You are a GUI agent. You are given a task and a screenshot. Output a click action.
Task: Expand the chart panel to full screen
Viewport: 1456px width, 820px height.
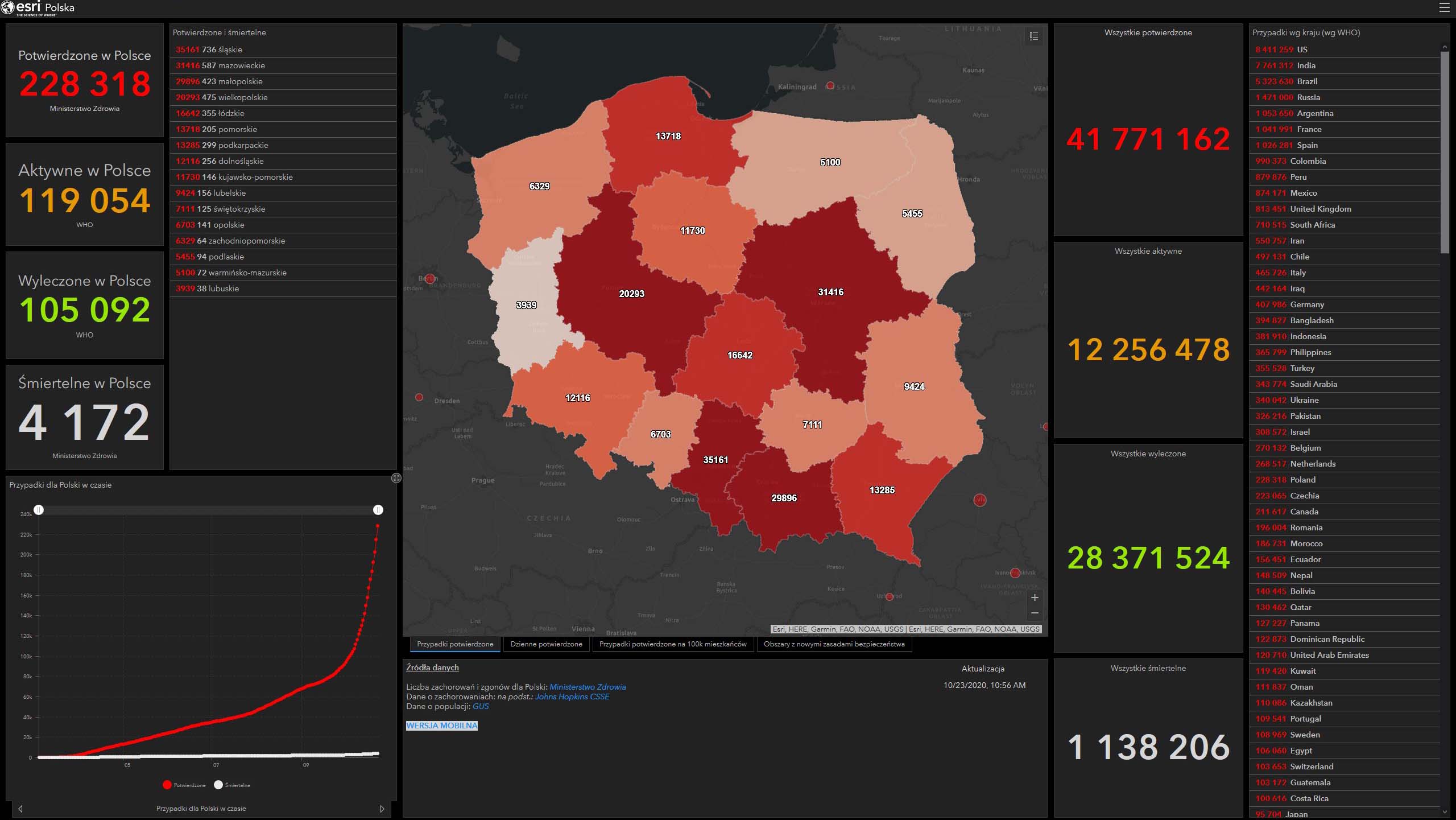[396, 478]
